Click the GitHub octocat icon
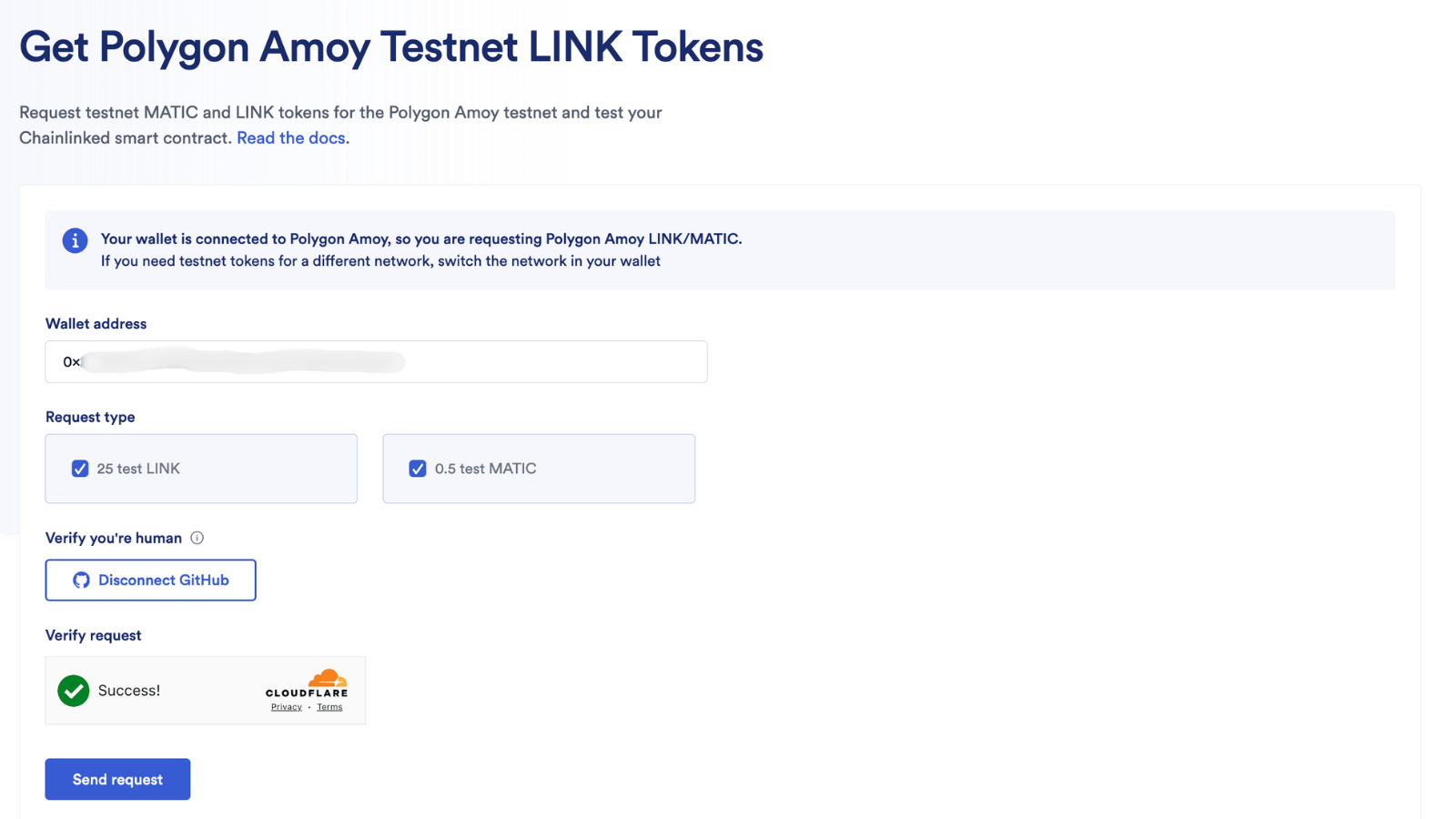The width and height of the screenshot is (1456, 819). coord(81,580)
